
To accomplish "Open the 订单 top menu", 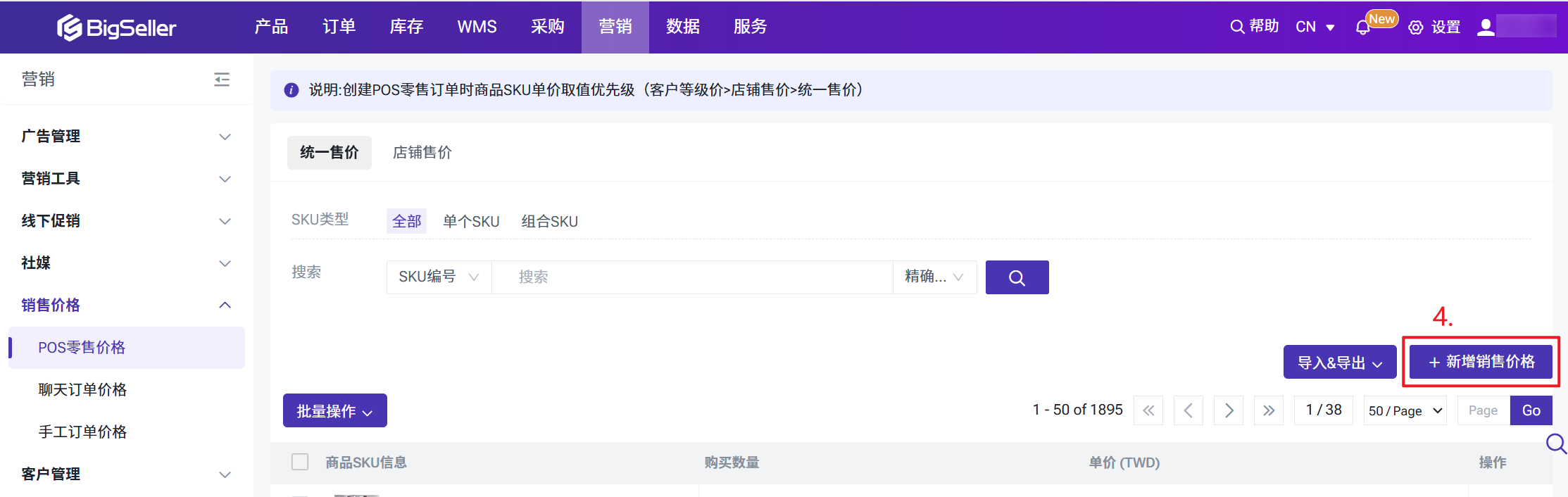I will tap(339, 27).
